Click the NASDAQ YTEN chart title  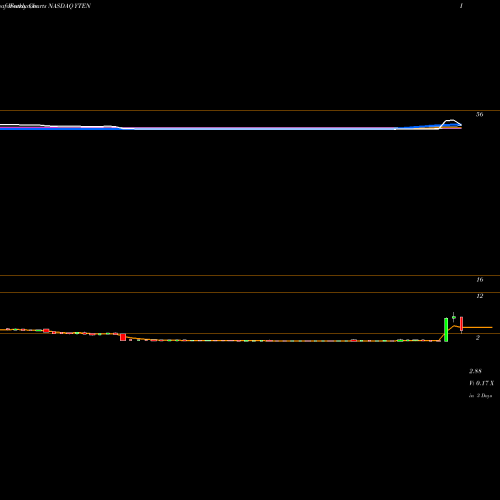coord(69,6)
